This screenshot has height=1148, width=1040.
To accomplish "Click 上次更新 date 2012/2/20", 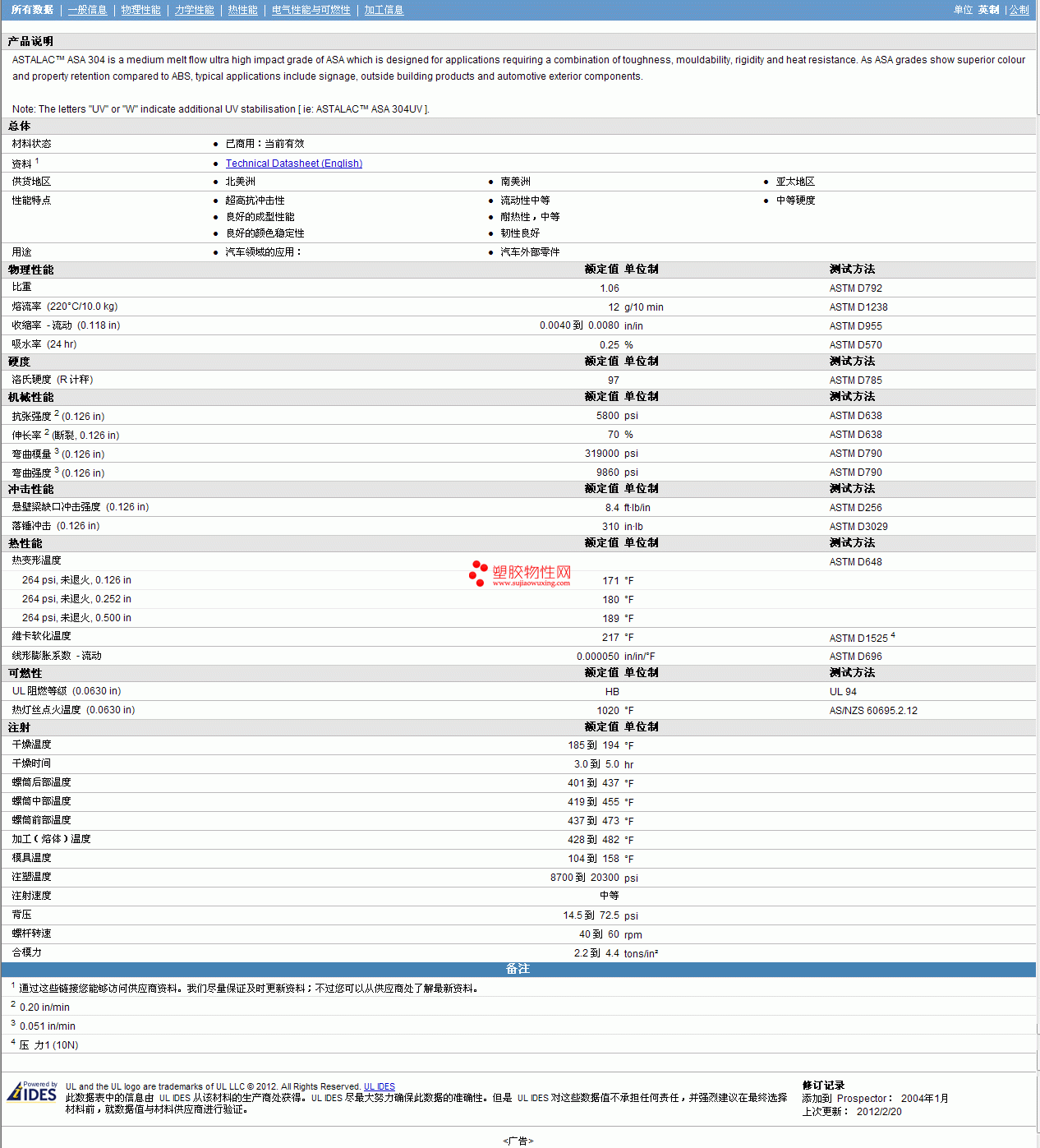I will pyautogui.click(x=879, y=1112).
